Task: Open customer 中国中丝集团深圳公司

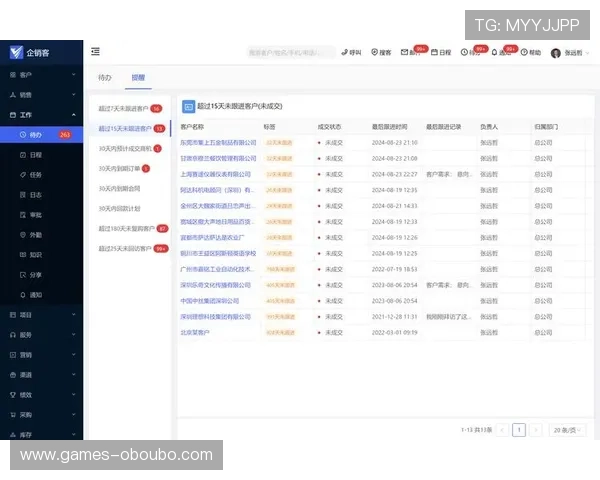Action: click(210, 301)
